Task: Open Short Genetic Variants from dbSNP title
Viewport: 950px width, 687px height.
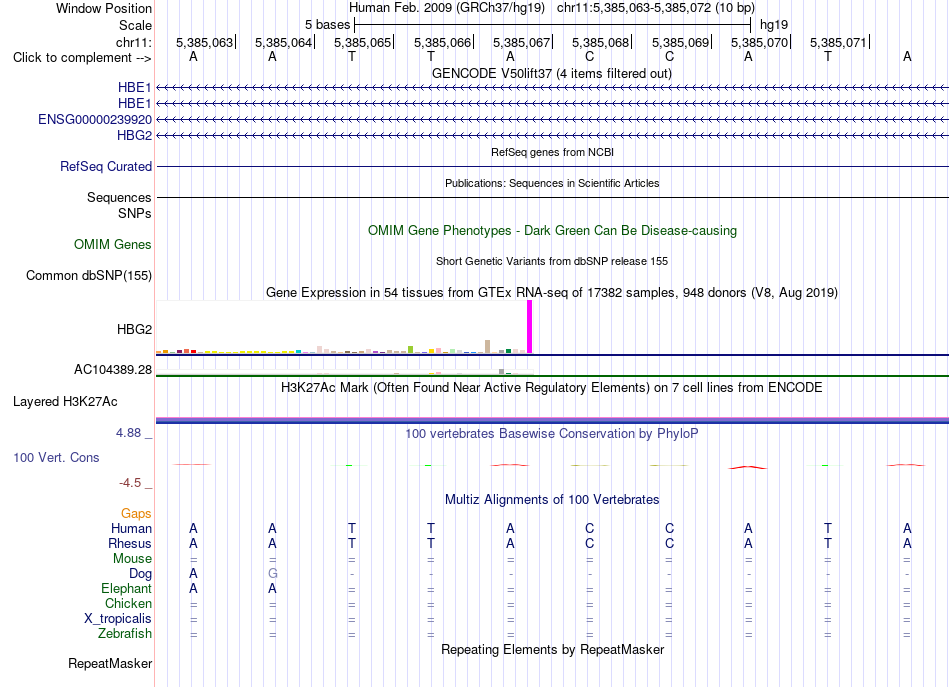Action: pos(552,261)
